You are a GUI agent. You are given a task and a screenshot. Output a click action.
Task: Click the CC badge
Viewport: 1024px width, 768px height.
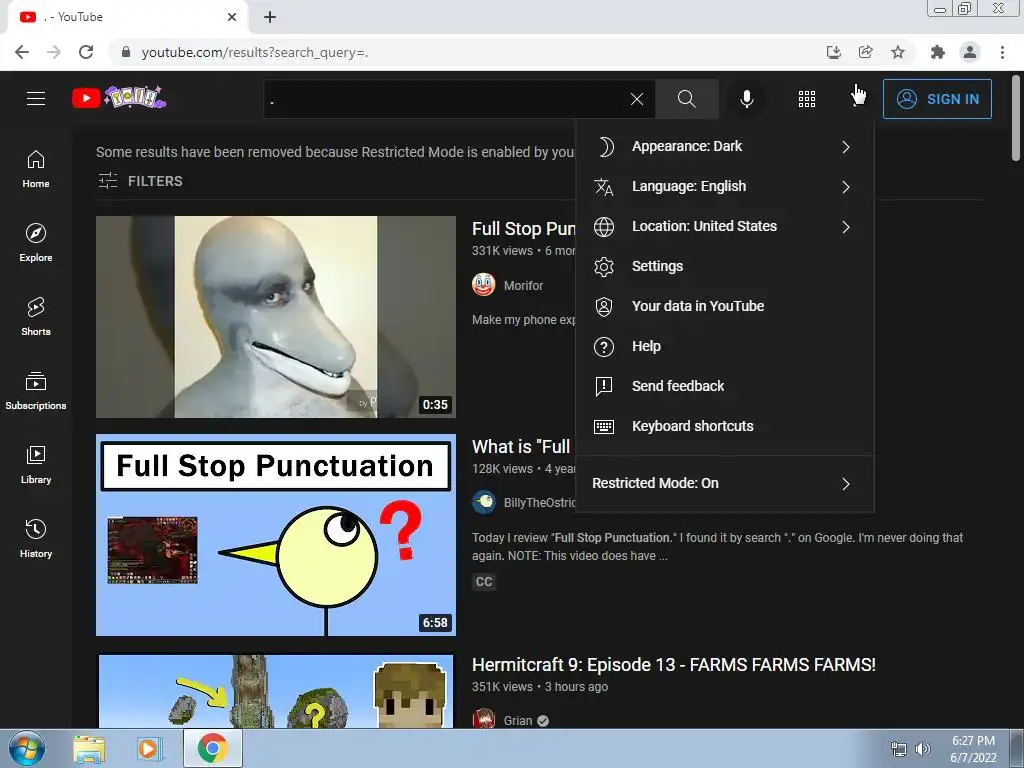[x=484, y=581]
